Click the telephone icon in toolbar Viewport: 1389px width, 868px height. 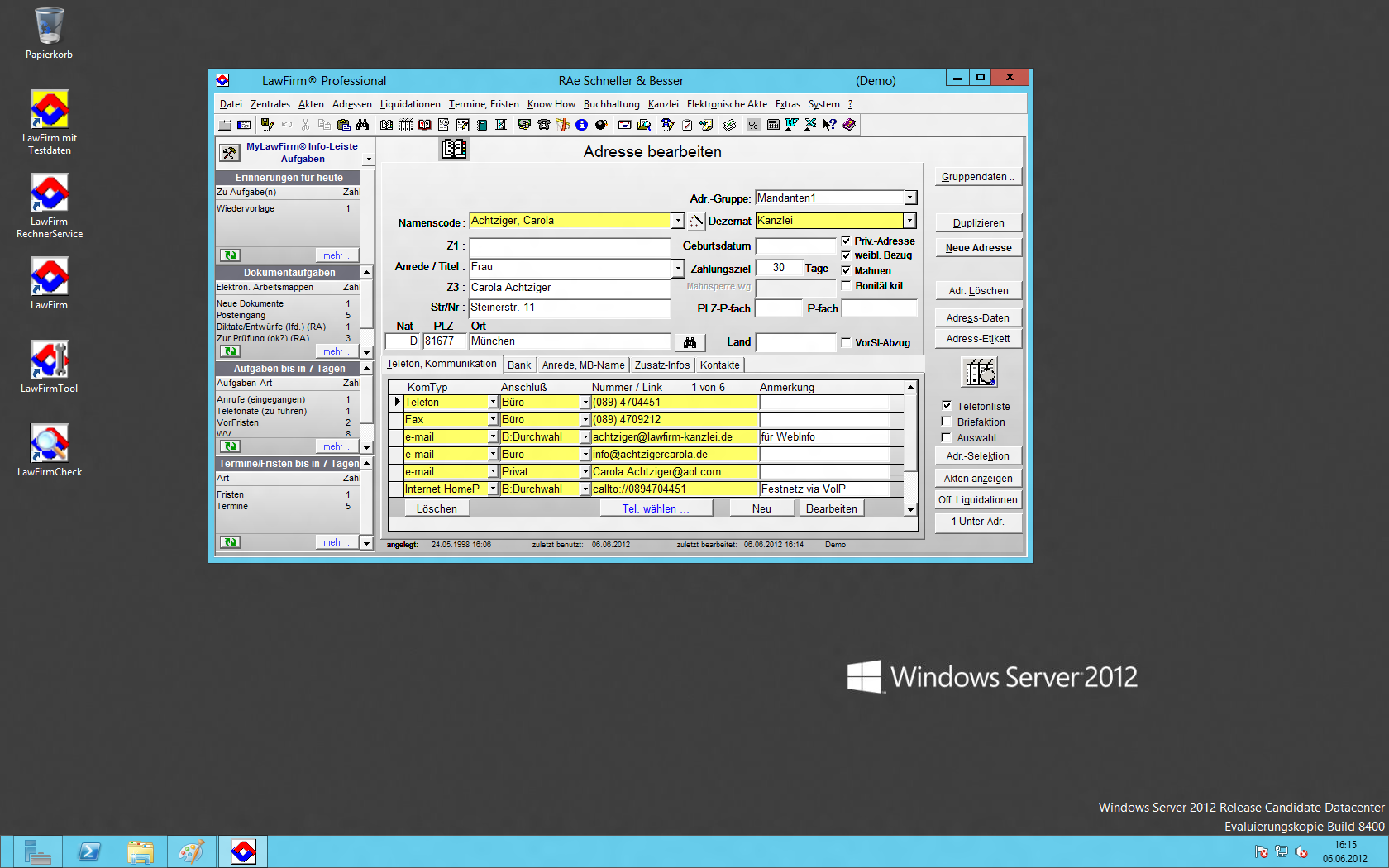pos(543,125)
